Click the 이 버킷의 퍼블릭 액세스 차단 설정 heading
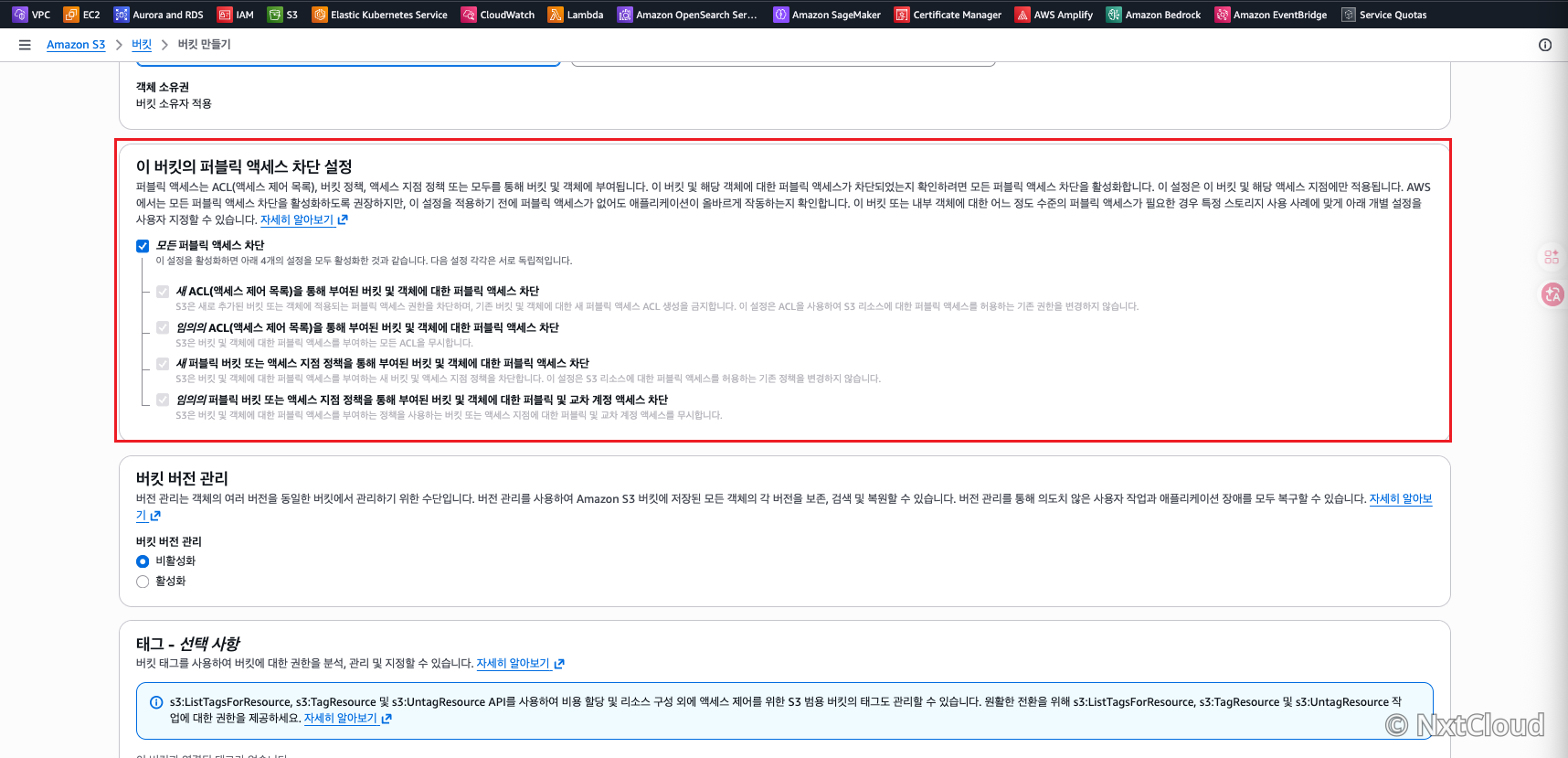Image resolution: width=1568 pixels, height=758 pixels. pyautogui.click(x=244, y=166)
